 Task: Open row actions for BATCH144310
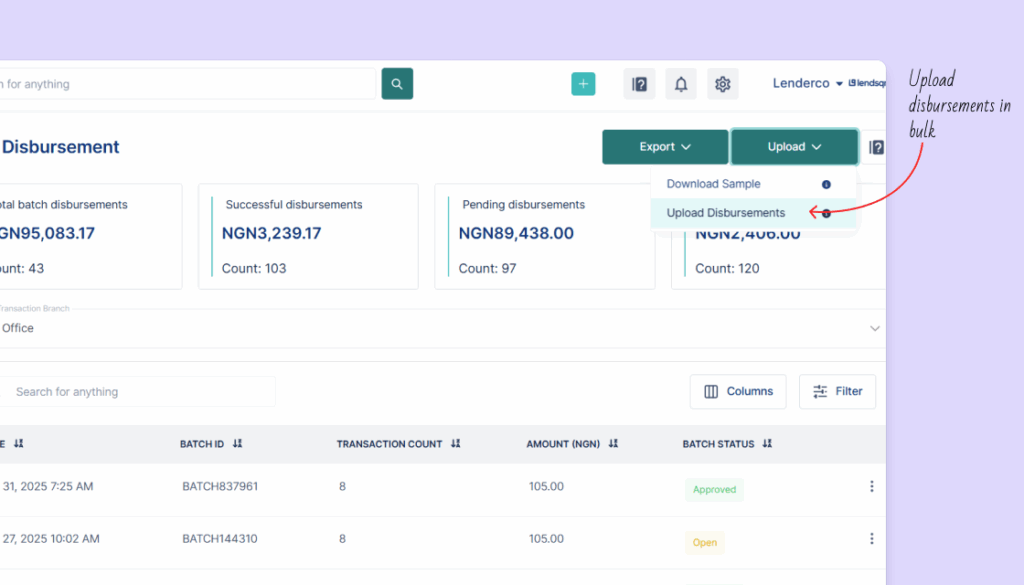871,539
